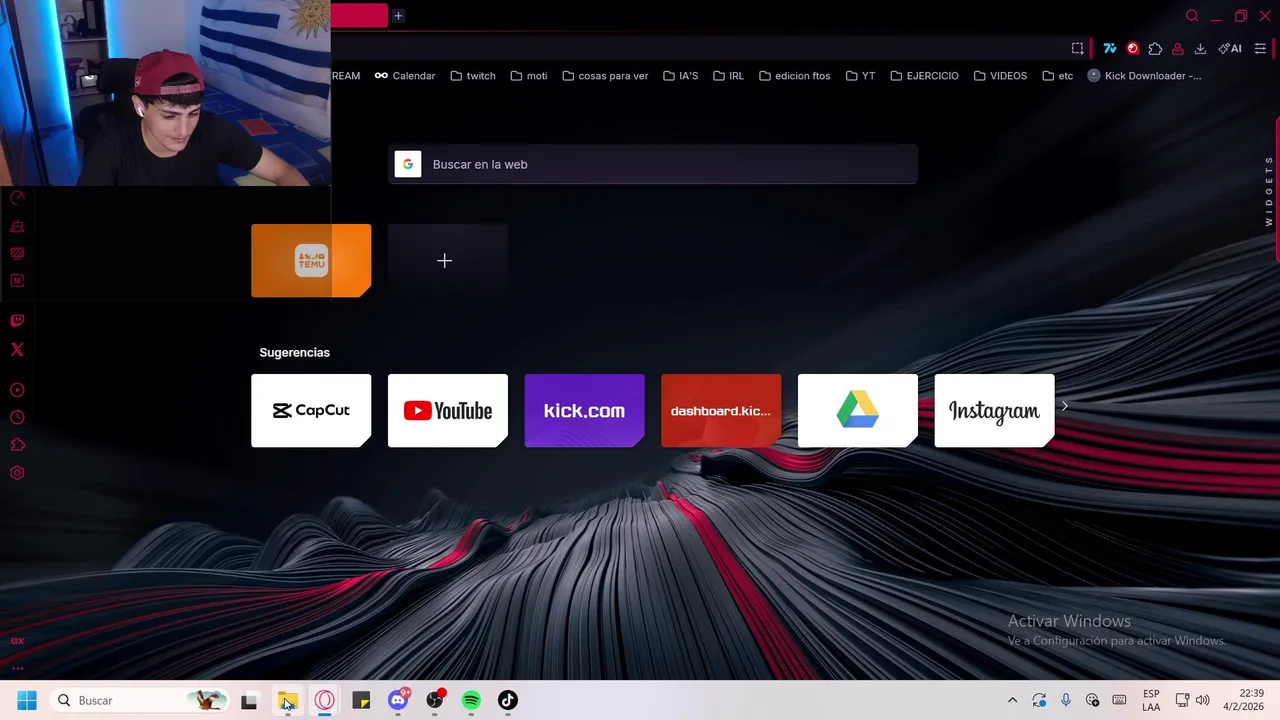Open the twitch bookmark folder
1280x720 pixels.
[x=473, y=76]
